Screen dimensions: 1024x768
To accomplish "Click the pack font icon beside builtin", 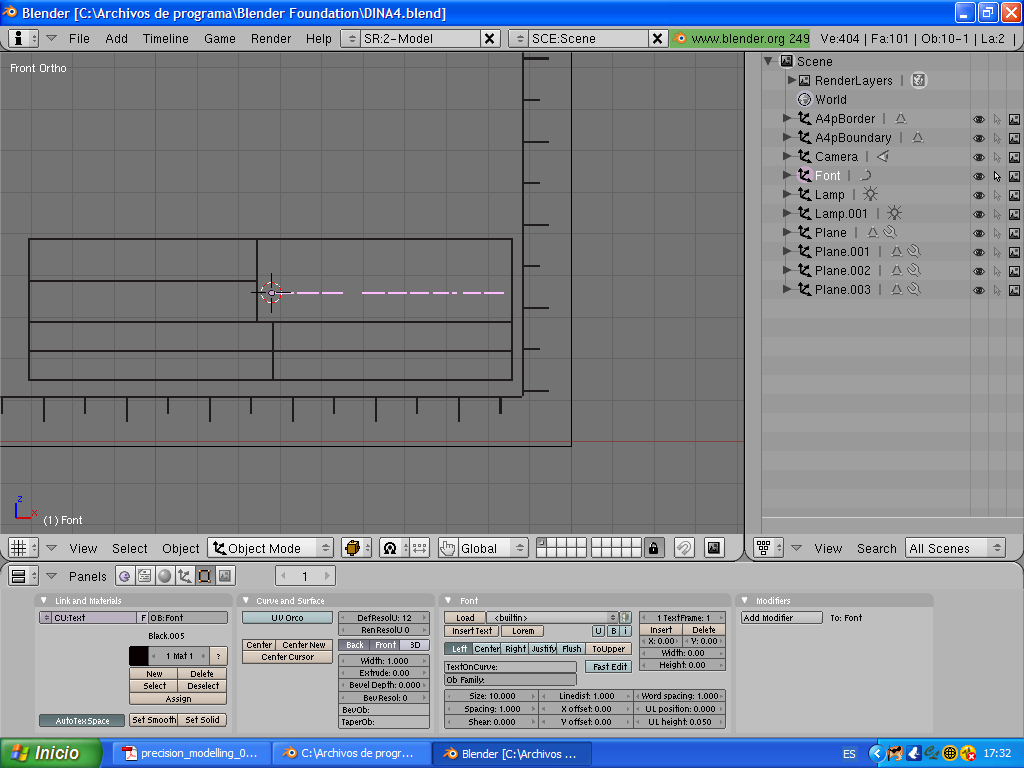I will (x=626, y=617).
